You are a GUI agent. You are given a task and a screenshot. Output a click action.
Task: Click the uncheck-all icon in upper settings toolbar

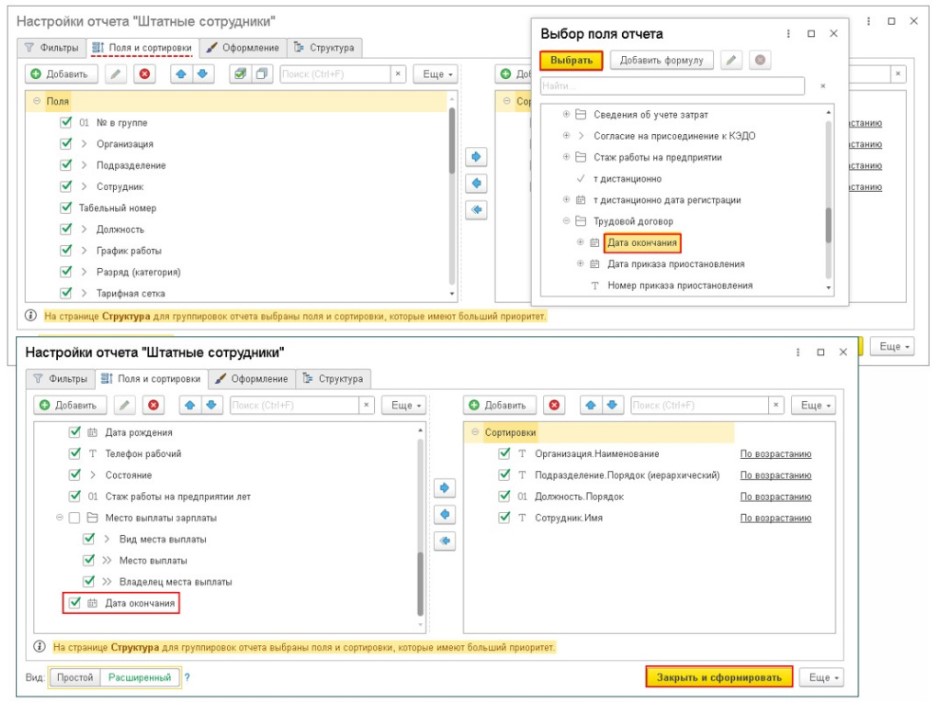tap(261, 74)
